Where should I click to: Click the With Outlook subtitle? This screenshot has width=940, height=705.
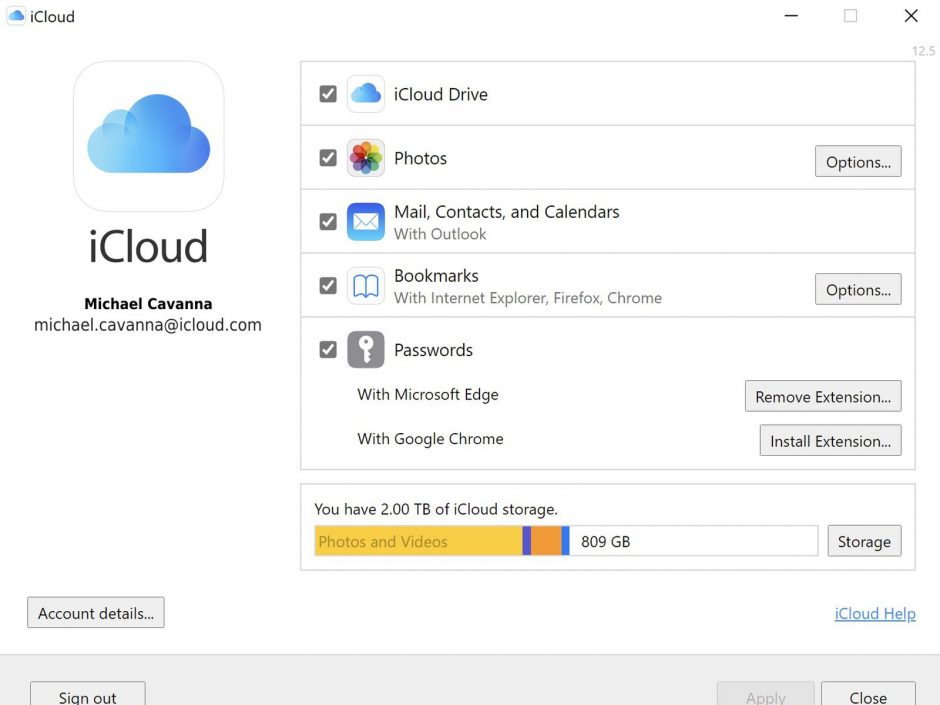point(440,234)
